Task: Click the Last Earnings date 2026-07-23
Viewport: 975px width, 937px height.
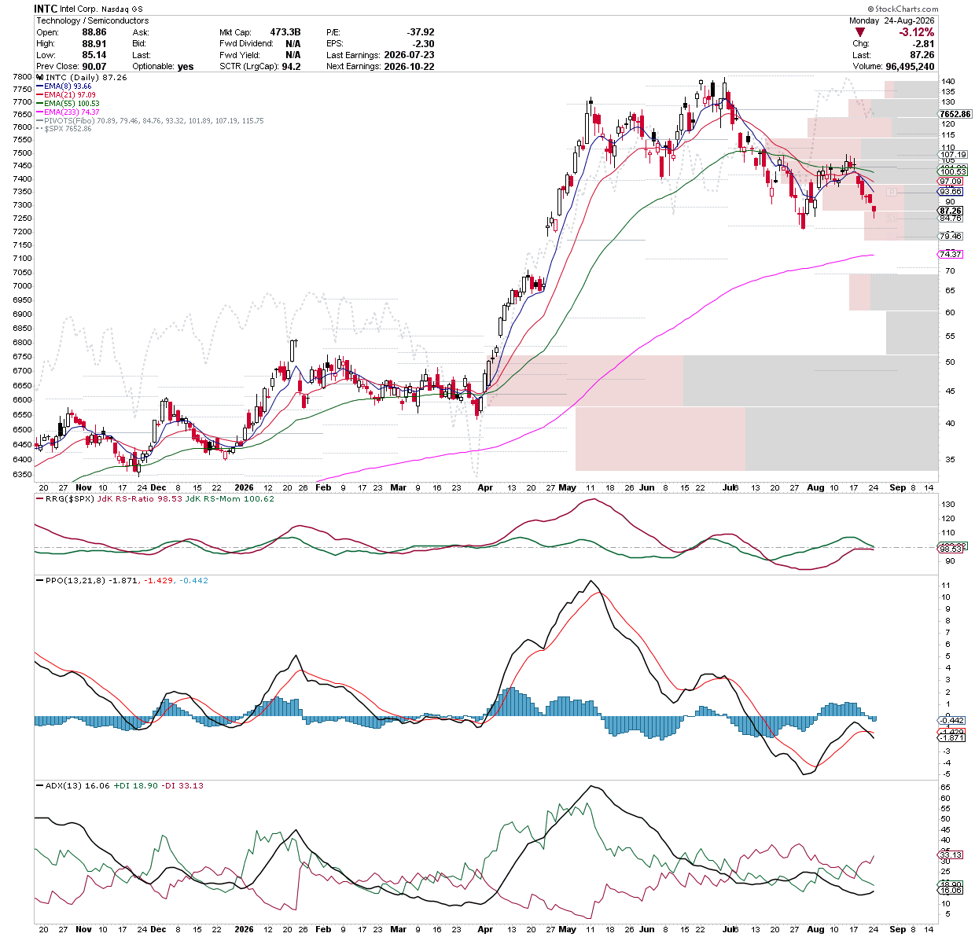Action: click(409, 55)
